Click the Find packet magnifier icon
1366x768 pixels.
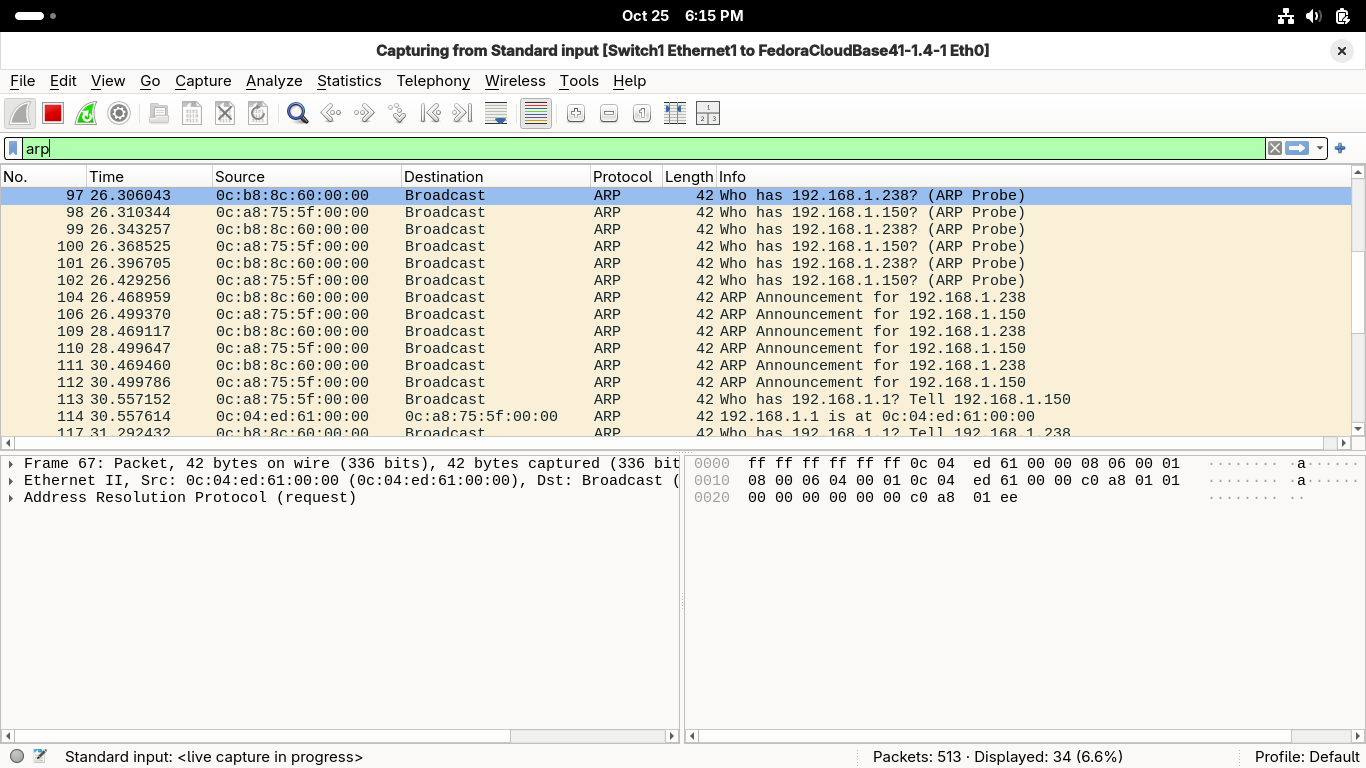pos(297,114)
